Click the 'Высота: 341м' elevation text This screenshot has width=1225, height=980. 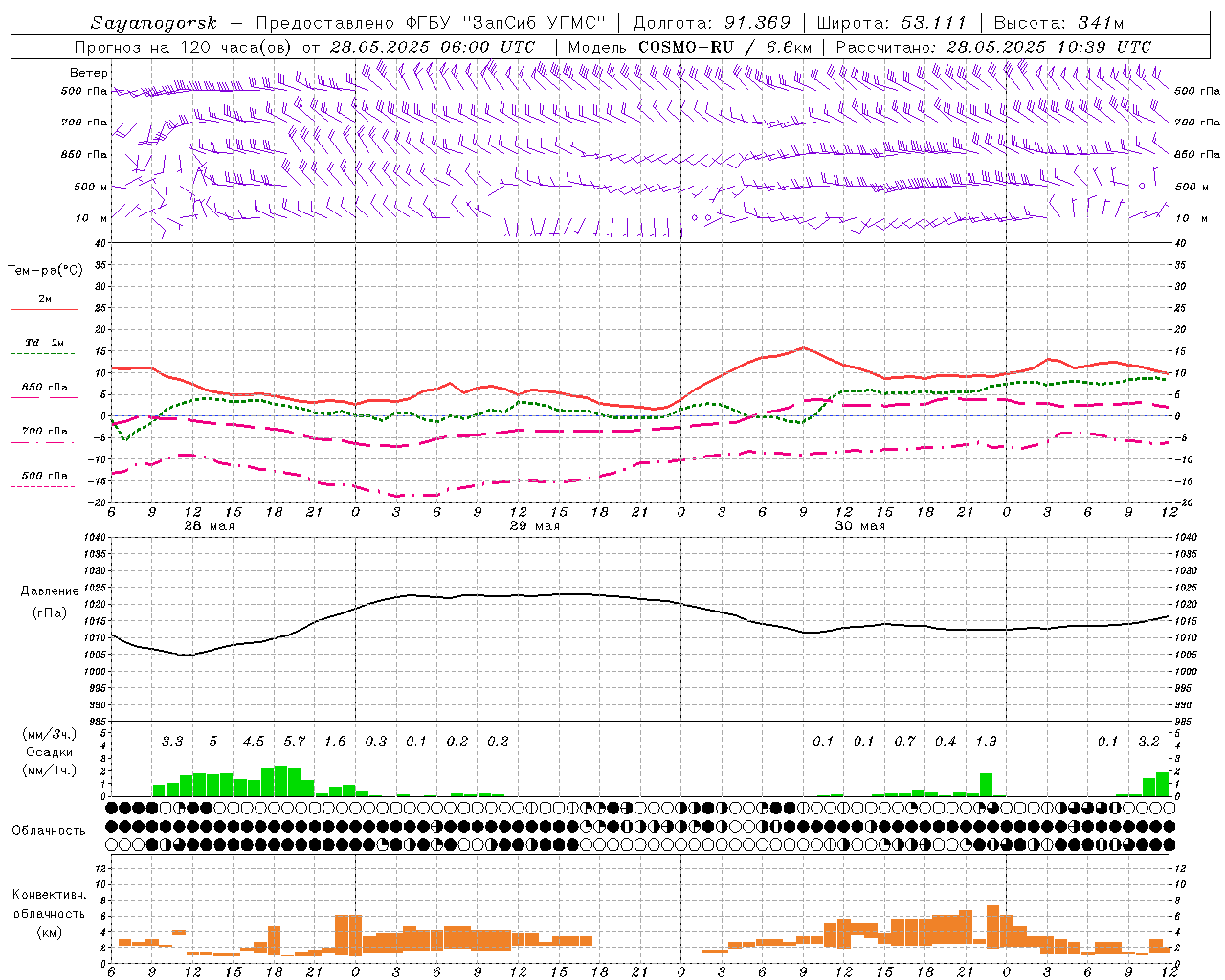1058,23
